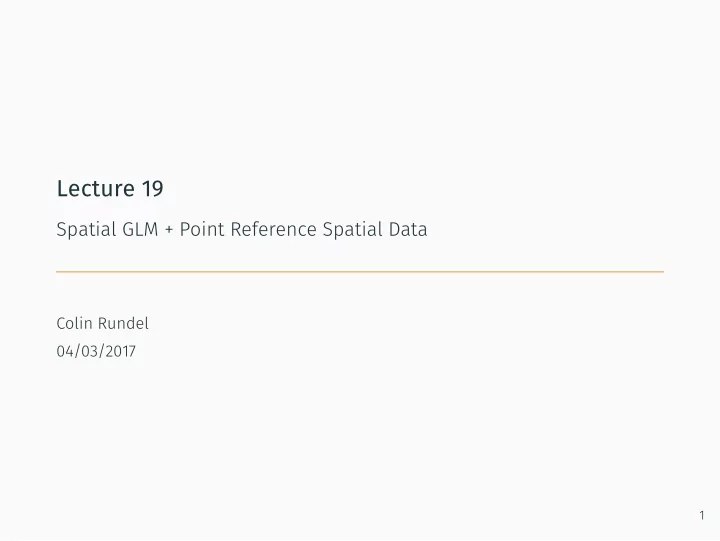Image resolution: width=720 pixels, height=541 pixels.
Task: Click the year "2017" in the date
Action: [121, 351]
